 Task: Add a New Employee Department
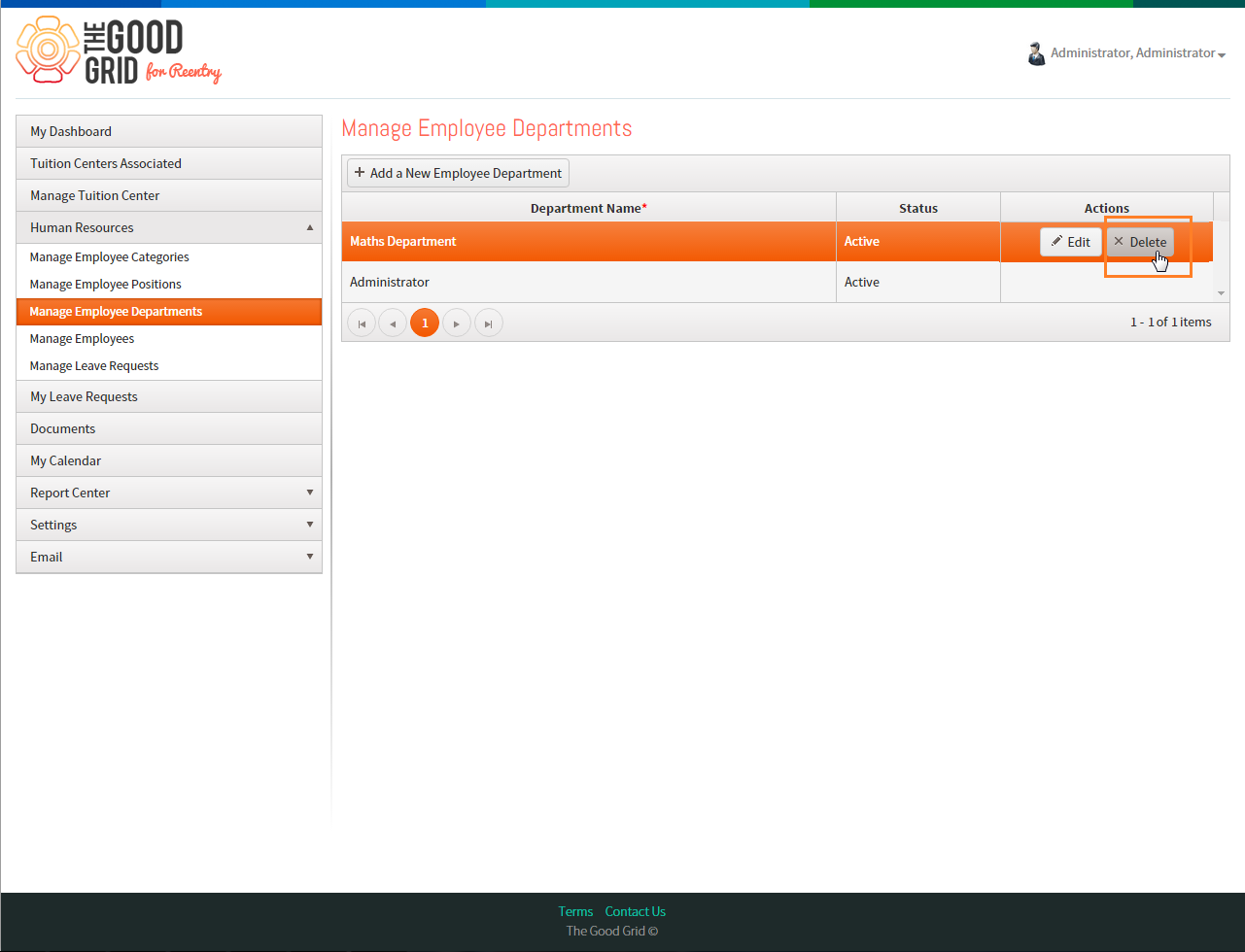[458, 173]
